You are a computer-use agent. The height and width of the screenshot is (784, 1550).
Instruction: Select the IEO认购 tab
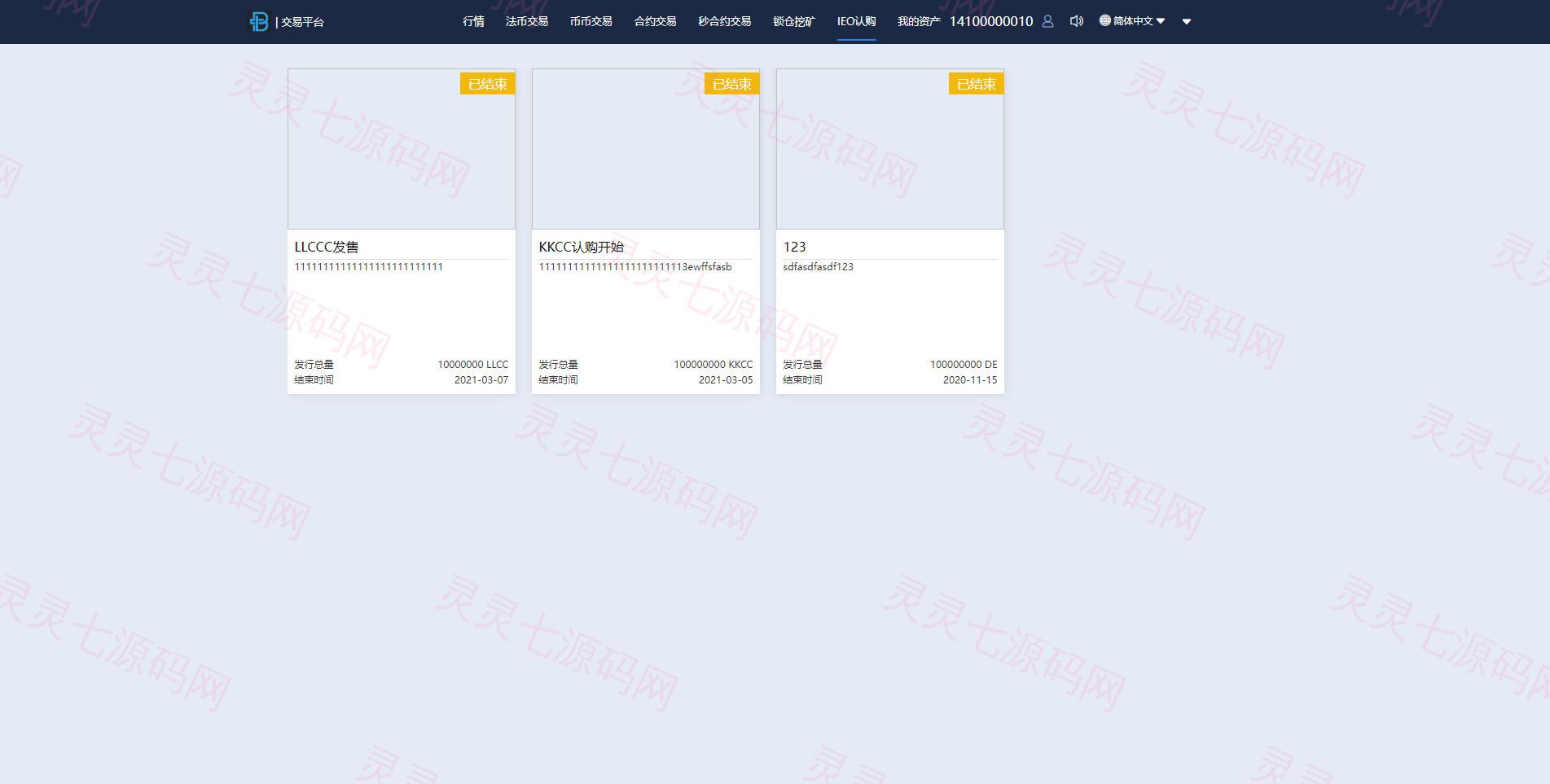pos(856,21)
